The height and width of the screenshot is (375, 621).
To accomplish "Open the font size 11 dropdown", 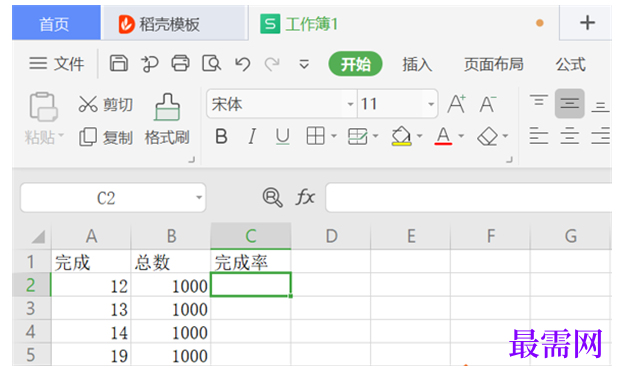I will click(x=431, y=104).
